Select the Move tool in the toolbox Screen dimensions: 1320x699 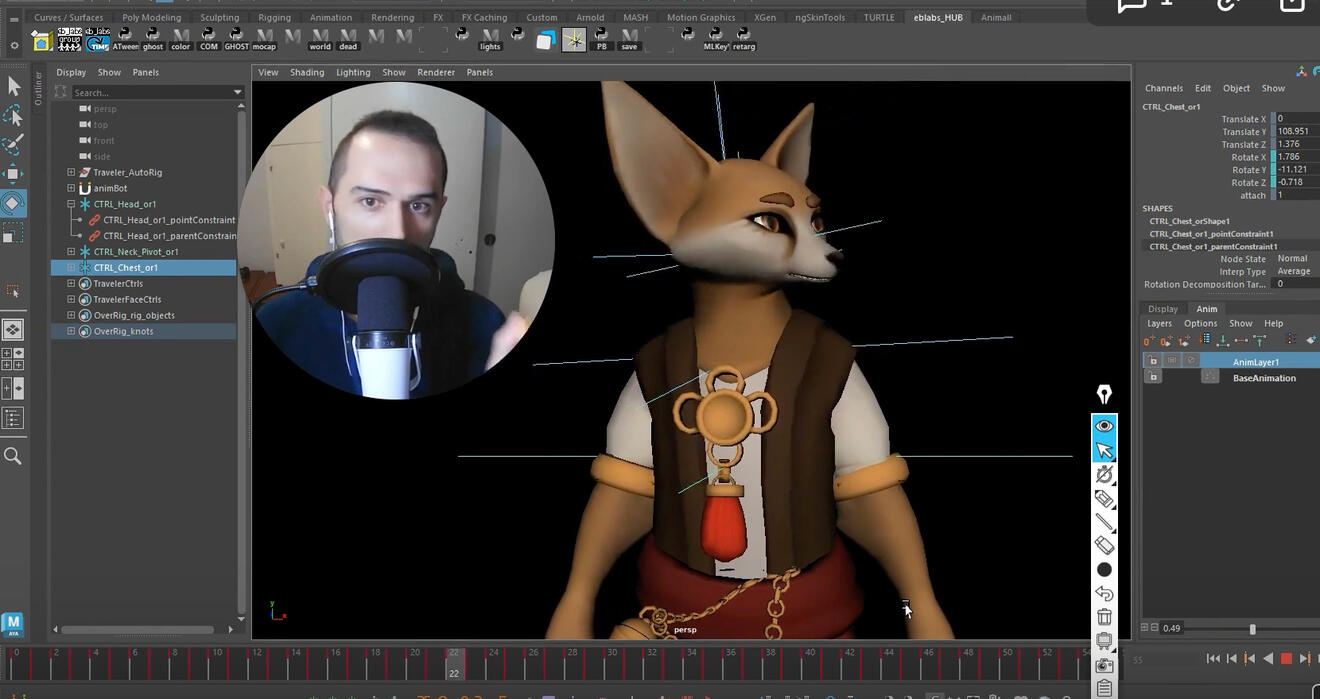click(x=13, y=174)
